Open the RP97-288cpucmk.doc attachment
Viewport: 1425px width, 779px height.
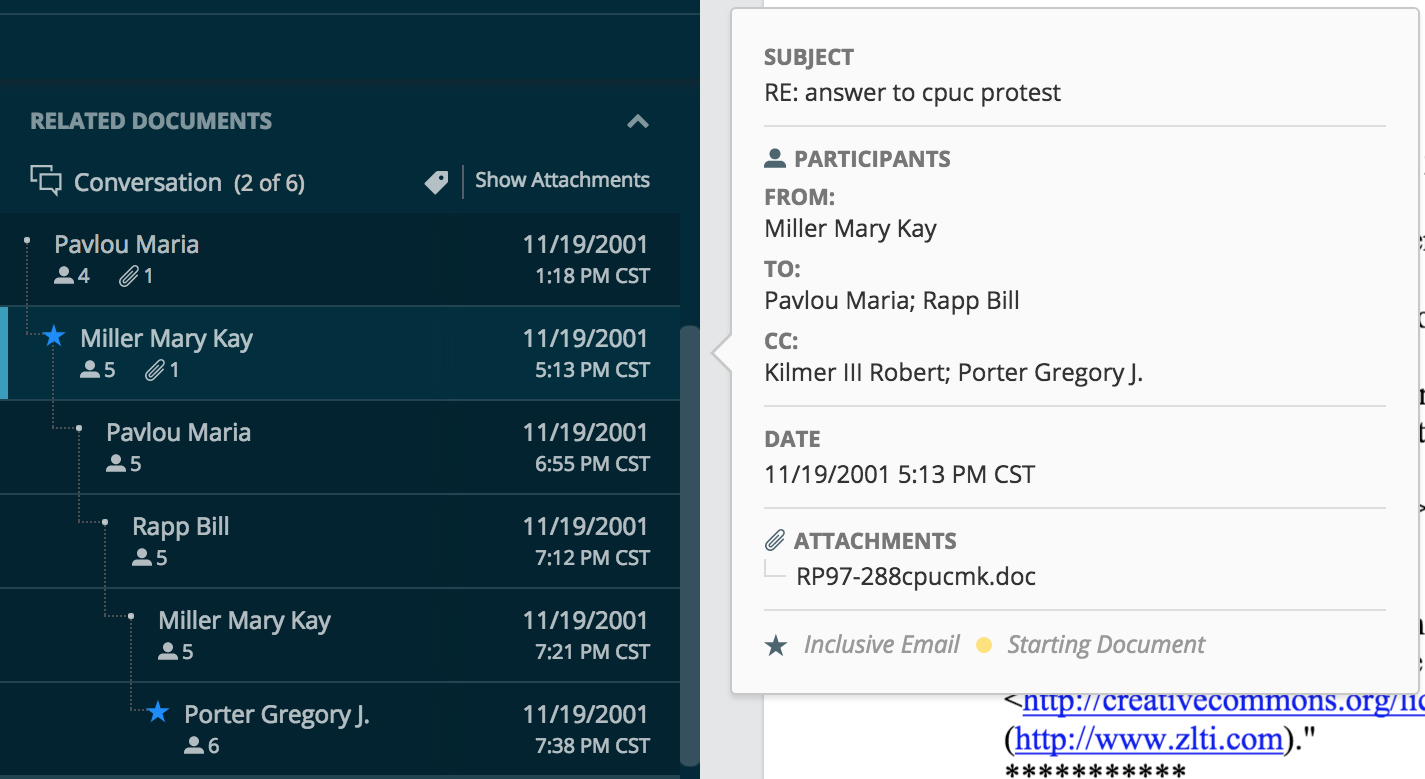(916, 577)
